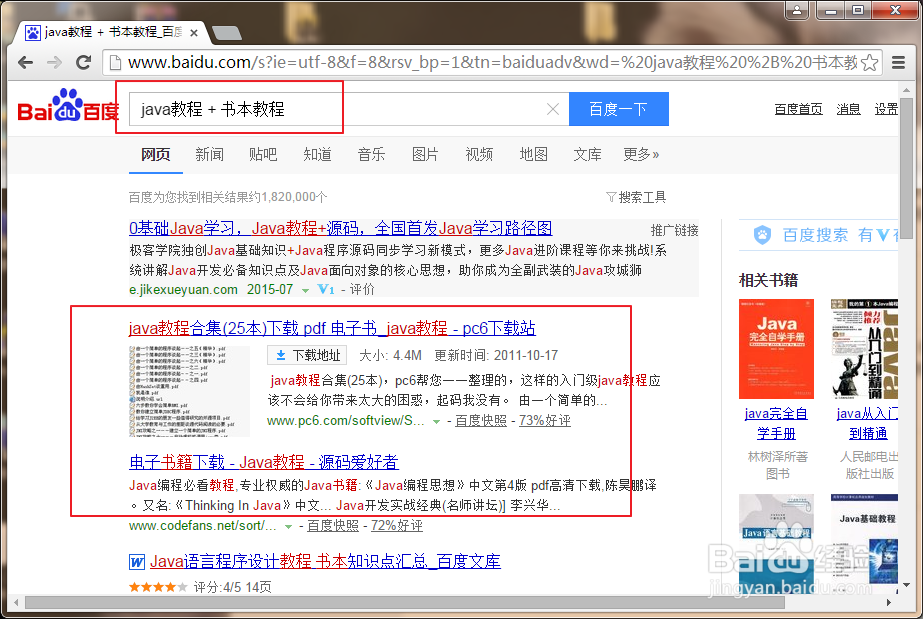Switch to the 音乐 tab

(x=371, y=155)
